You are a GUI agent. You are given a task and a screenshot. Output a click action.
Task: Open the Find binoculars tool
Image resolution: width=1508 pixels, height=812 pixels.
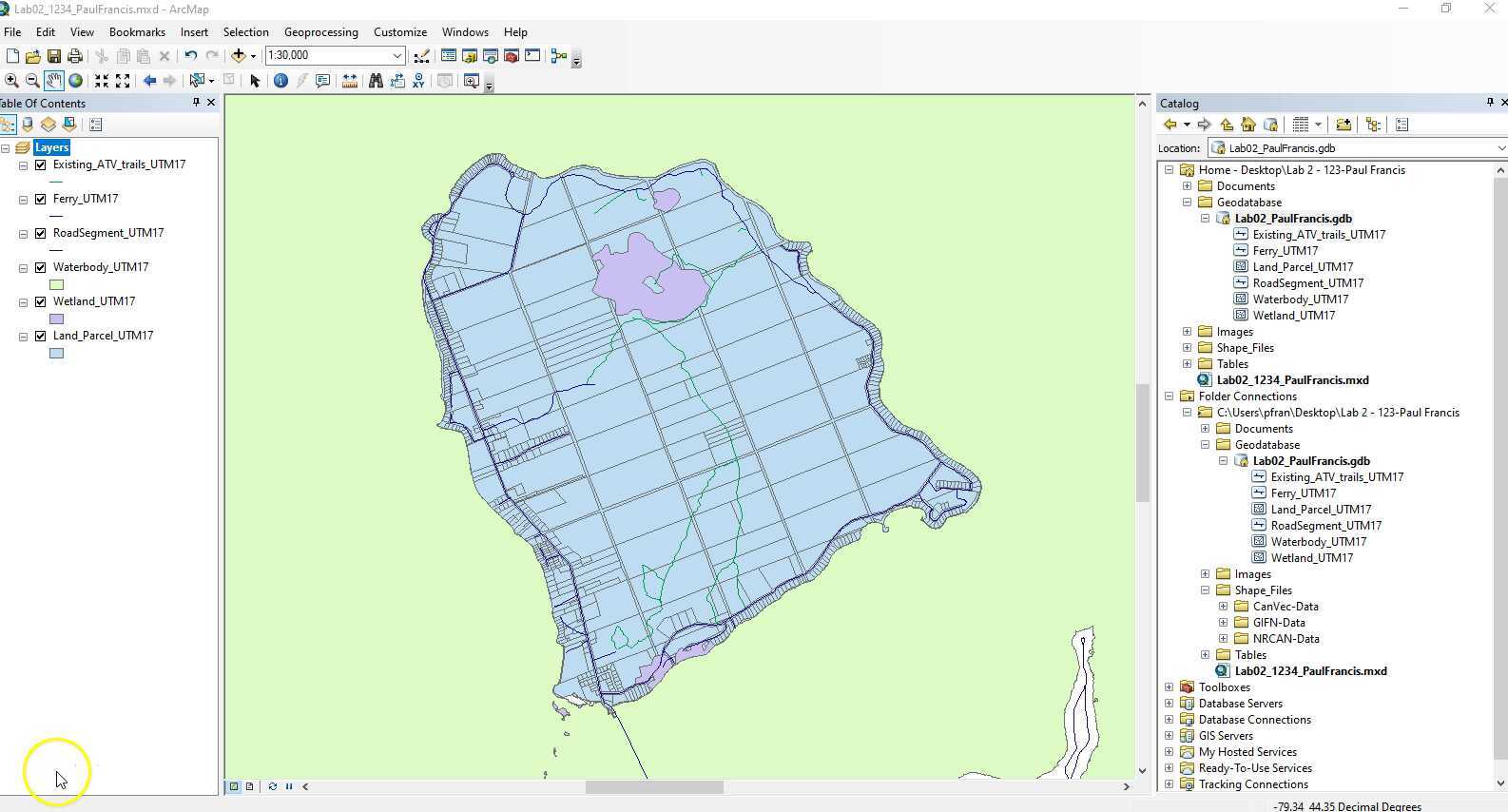click(x=376, y=81)
